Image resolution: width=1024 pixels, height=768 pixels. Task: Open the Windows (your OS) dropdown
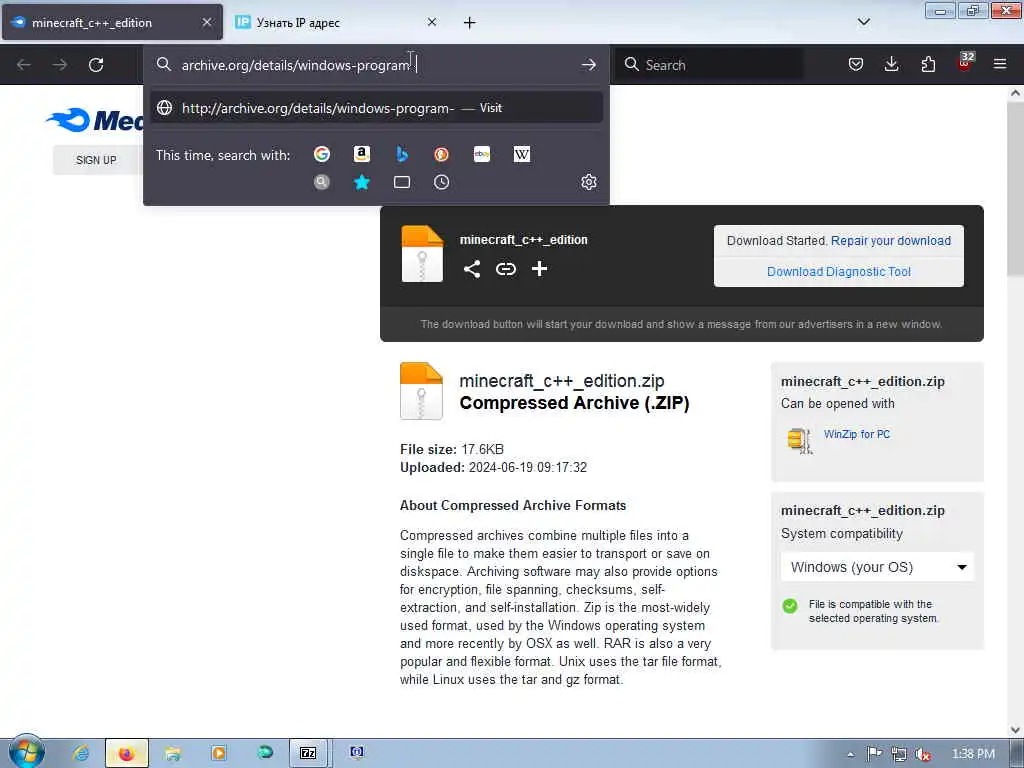(877, 567)
